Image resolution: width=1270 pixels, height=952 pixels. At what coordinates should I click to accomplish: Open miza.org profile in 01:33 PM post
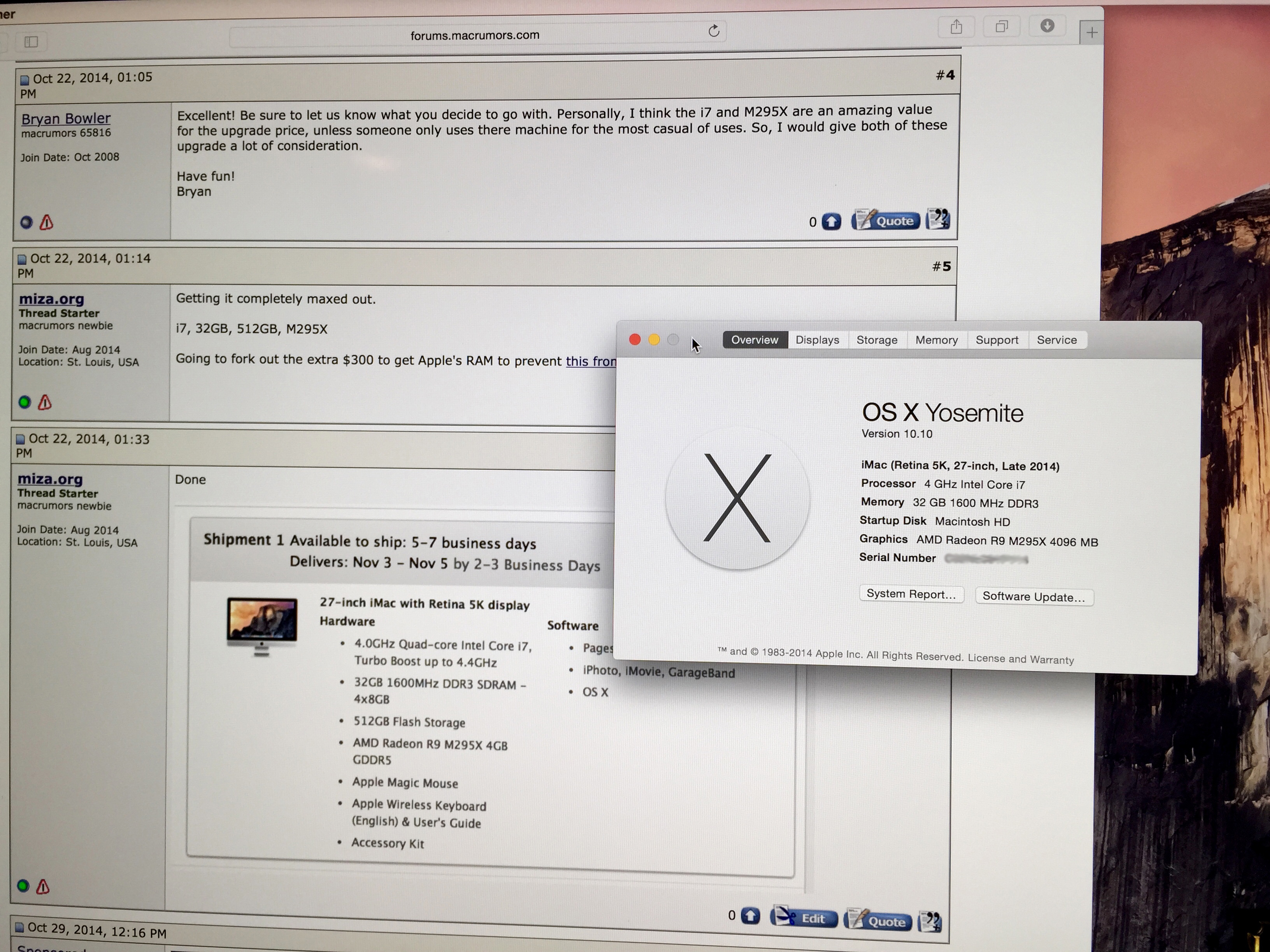50,479
